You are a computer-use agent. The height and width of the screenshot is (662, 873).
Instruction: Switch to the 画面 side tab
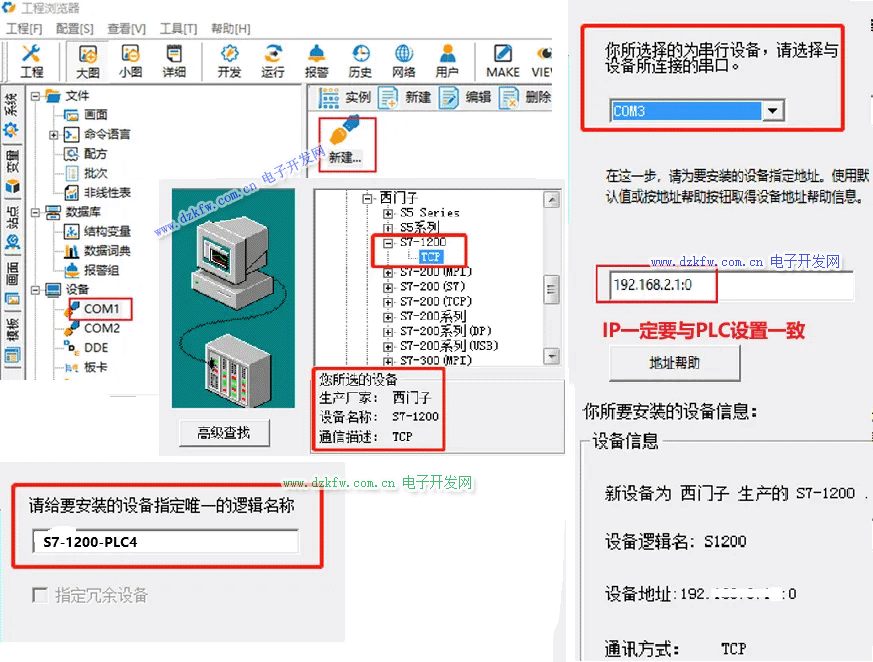tap(12, 284)
